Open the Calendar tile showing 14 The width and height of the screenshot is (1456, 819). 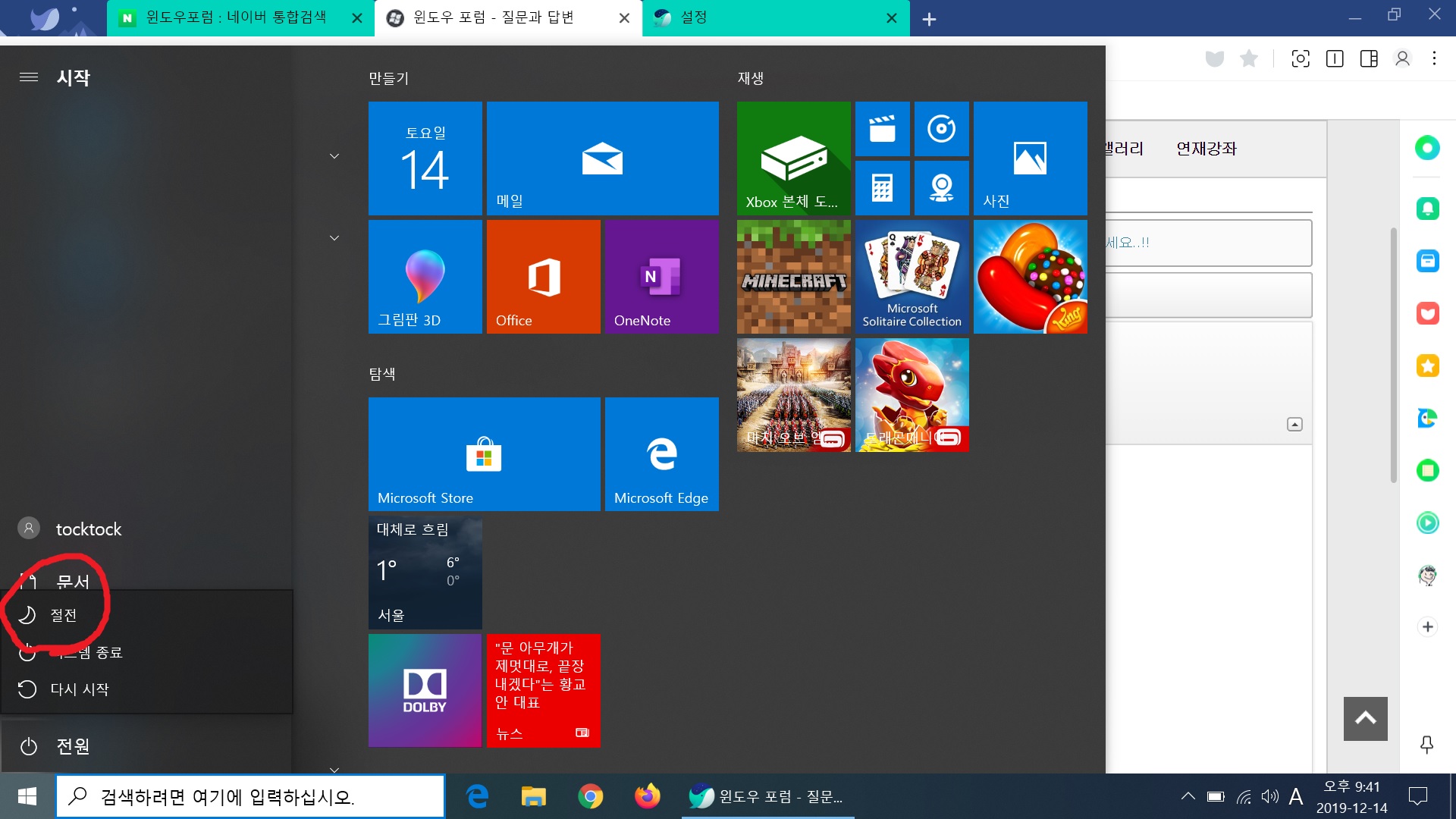[x=425, y=158]
